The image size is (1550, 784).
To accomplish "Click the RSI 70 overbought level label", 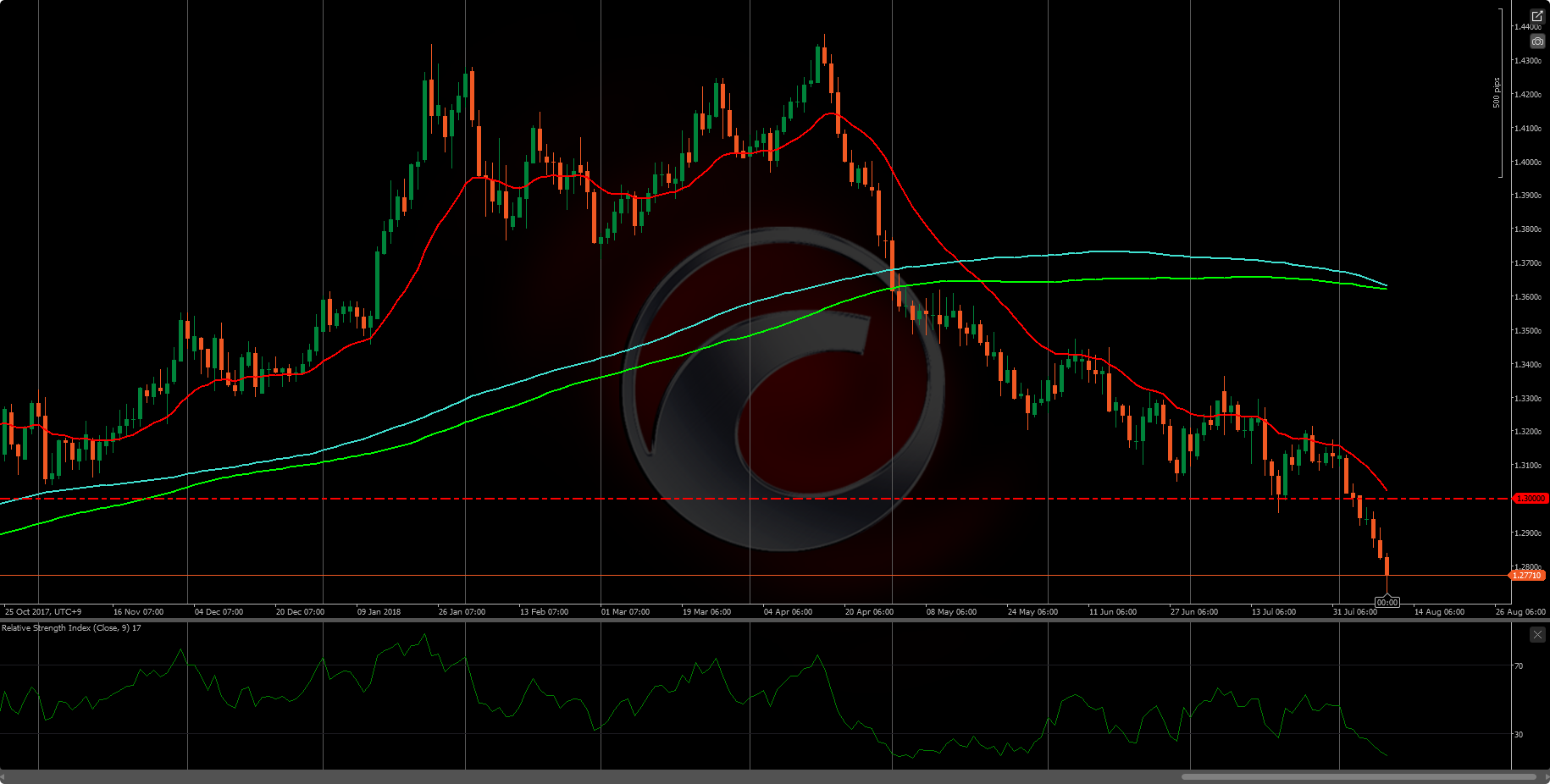I will (x=1519, y=666).
